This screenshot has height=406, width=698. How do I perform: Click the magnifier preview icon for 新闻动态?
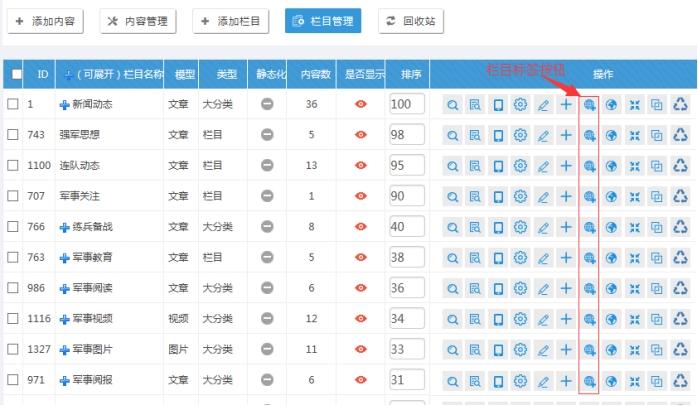453,105
